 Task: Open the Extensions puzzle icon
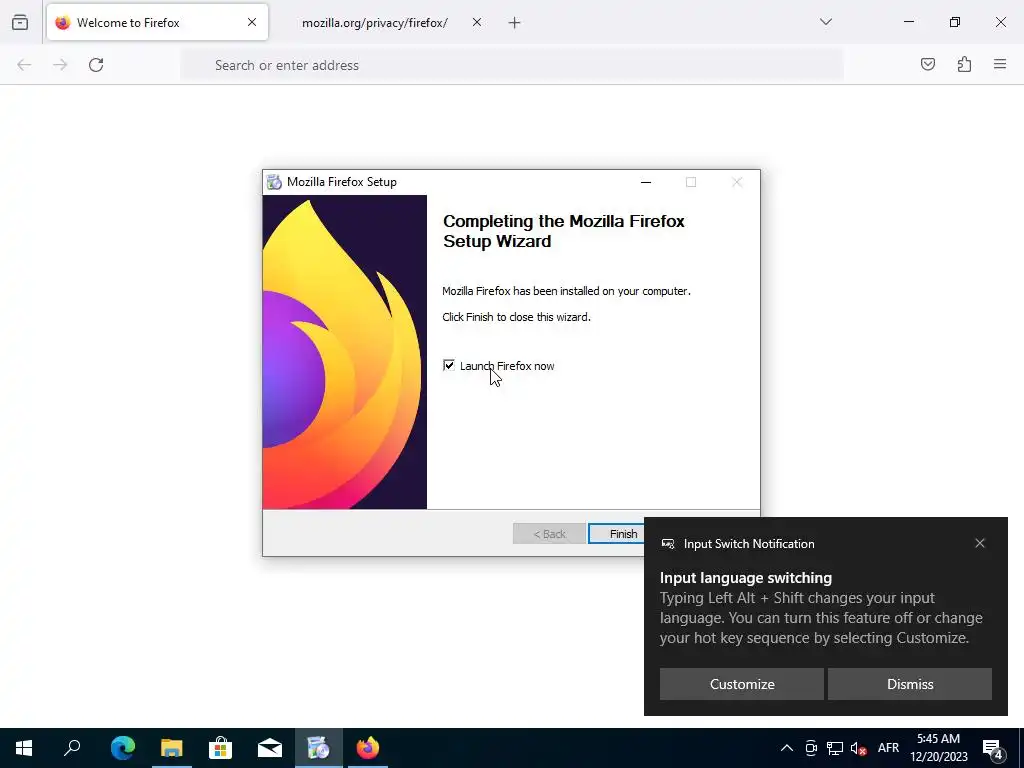point(964,64)
